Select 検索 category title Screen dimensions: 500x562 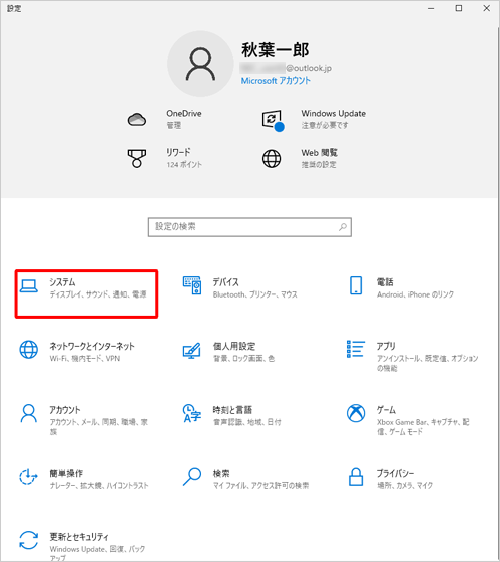[221, 473]
